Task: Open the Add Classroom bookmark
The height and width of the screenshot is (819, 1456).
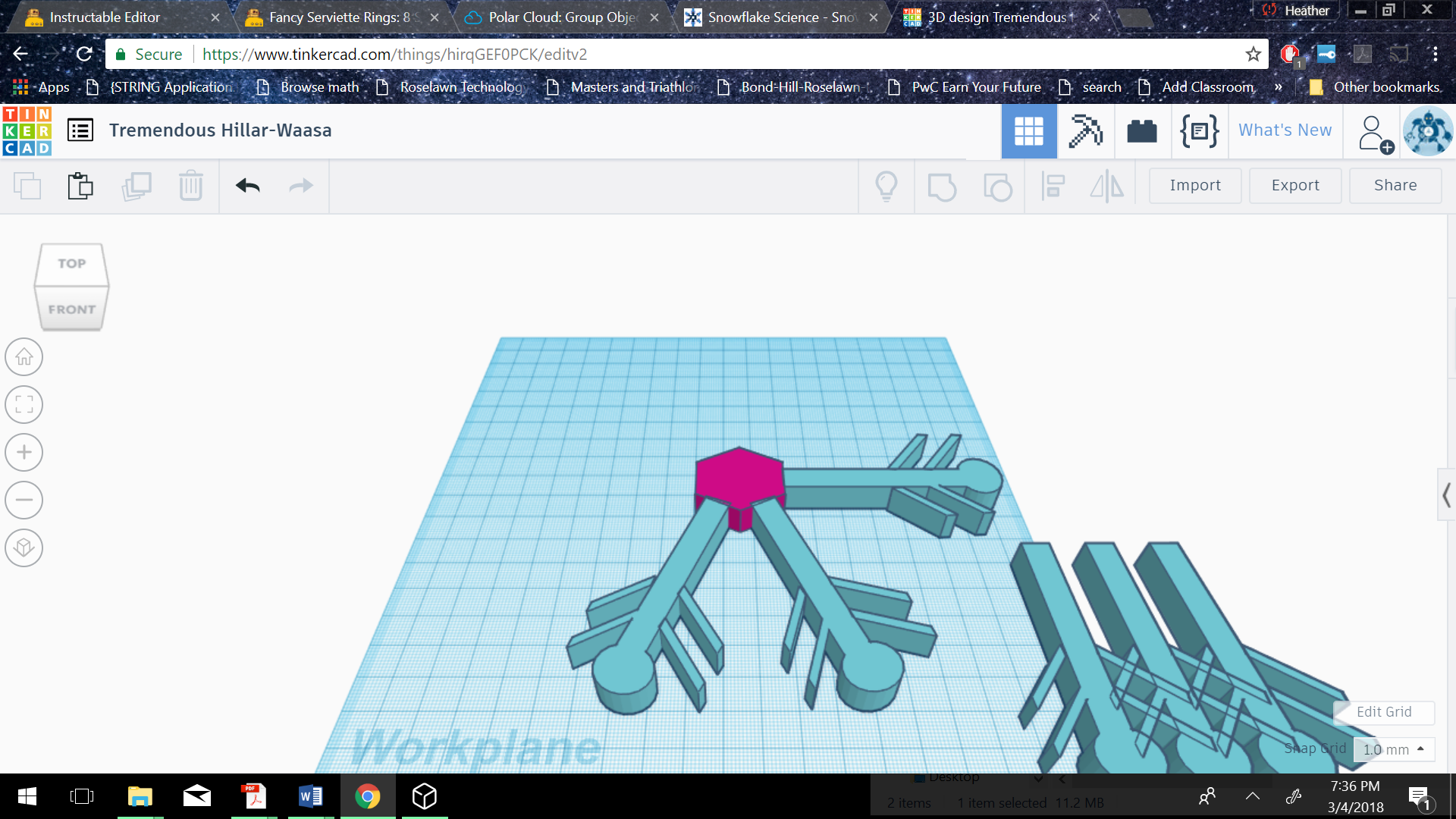Action: [x=1197, y=87]
